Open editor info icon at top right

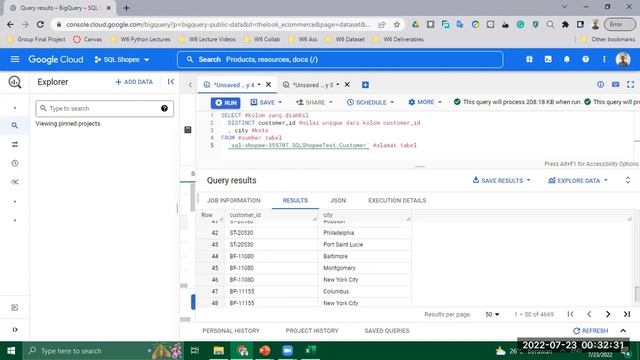(x=600, y=84)
